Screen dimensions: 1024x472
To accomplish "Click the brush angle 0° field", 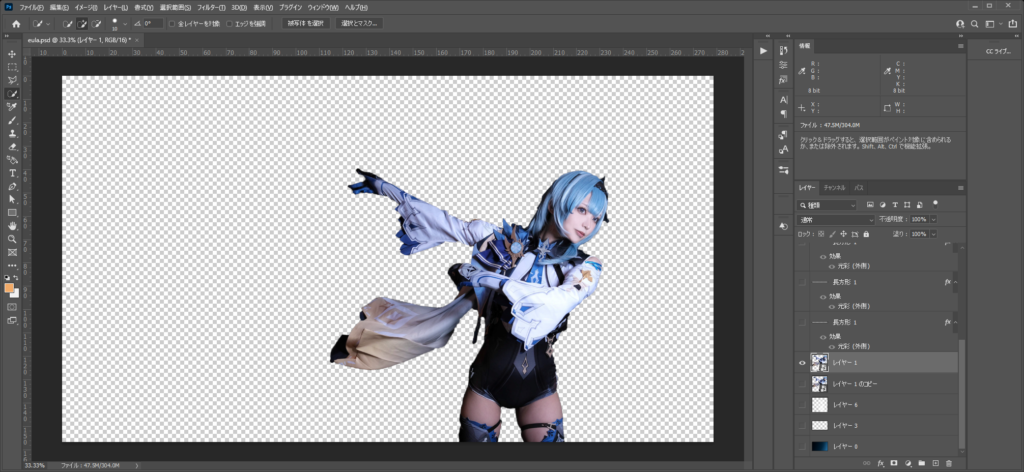I will coord(153,24).
